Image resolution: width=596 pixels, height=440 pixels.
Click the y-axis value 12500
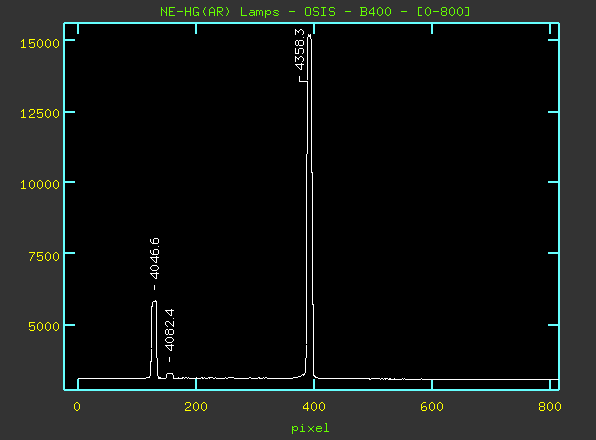[x=40, y=113]
